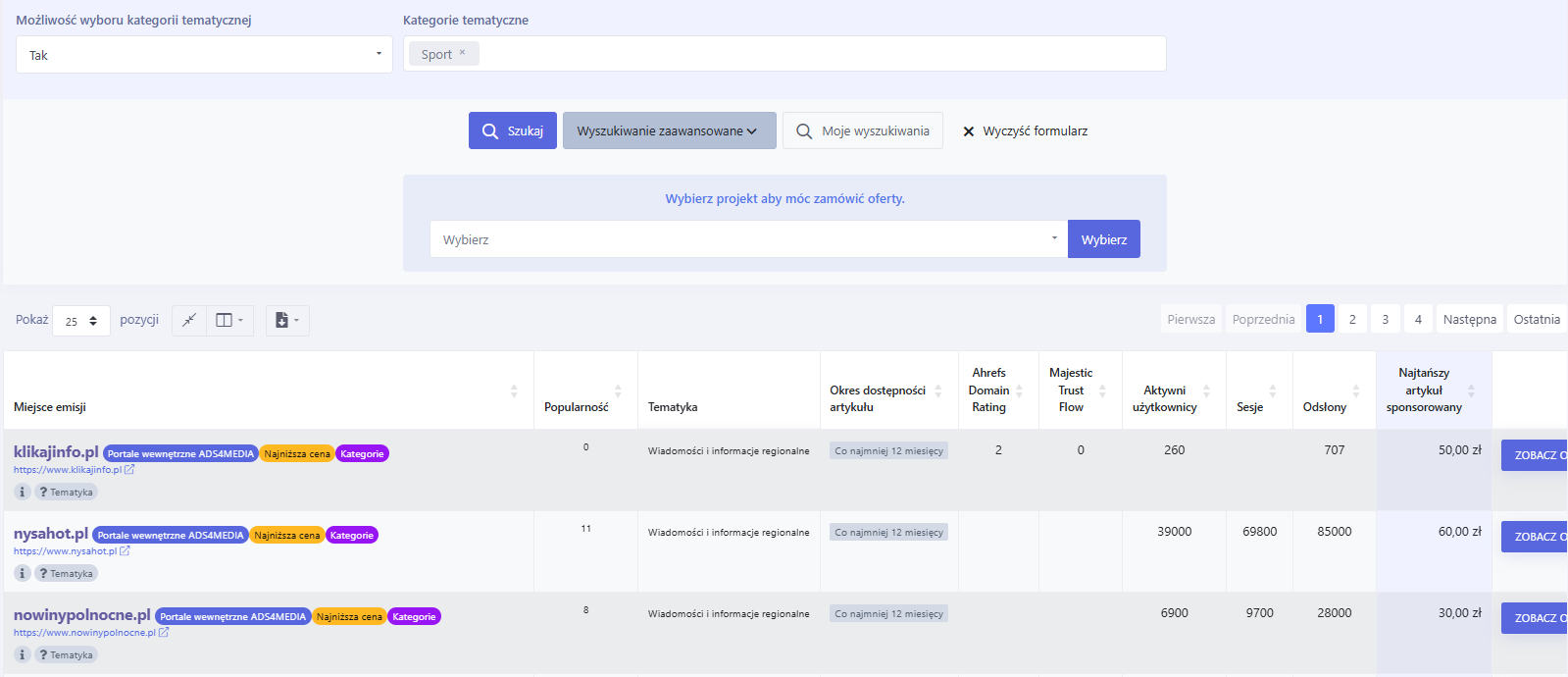Click klikajinfo.pl Najniższa cena tag
1568x677 pixels.
pyautogui.click(x=297, y=453)
